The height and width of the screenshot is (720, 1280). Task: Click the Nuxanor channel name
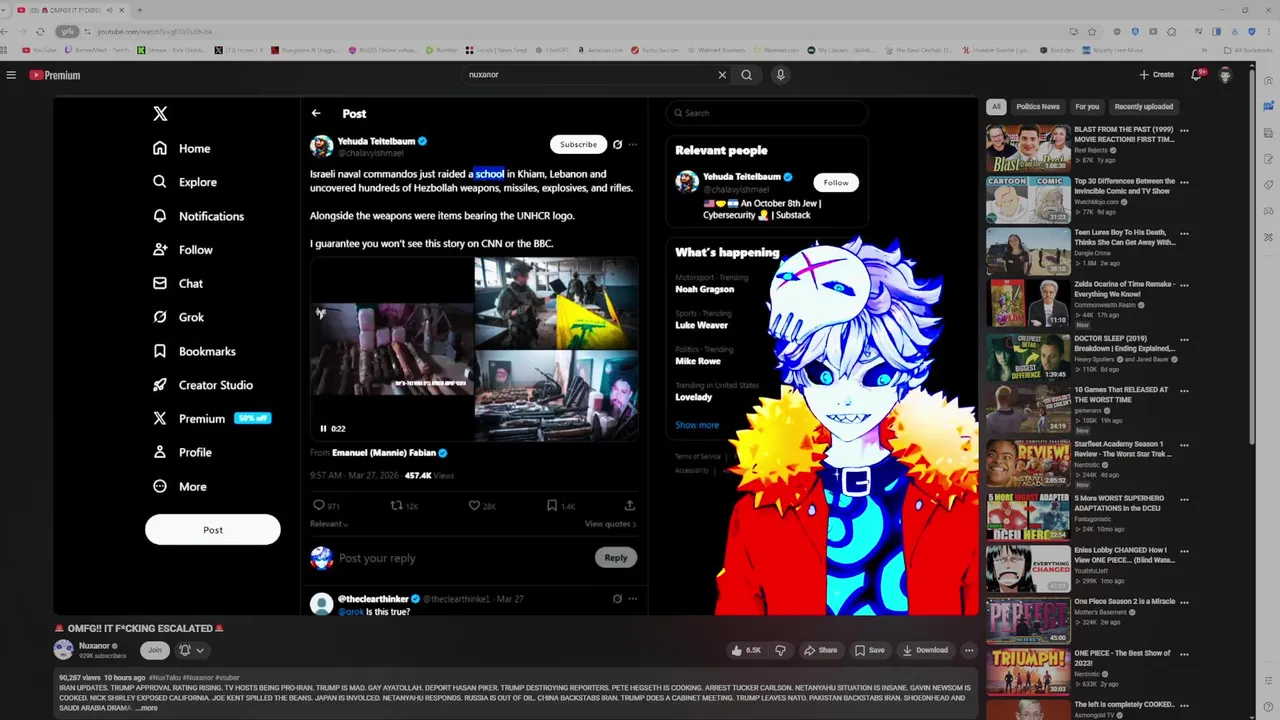pos(95,646)
